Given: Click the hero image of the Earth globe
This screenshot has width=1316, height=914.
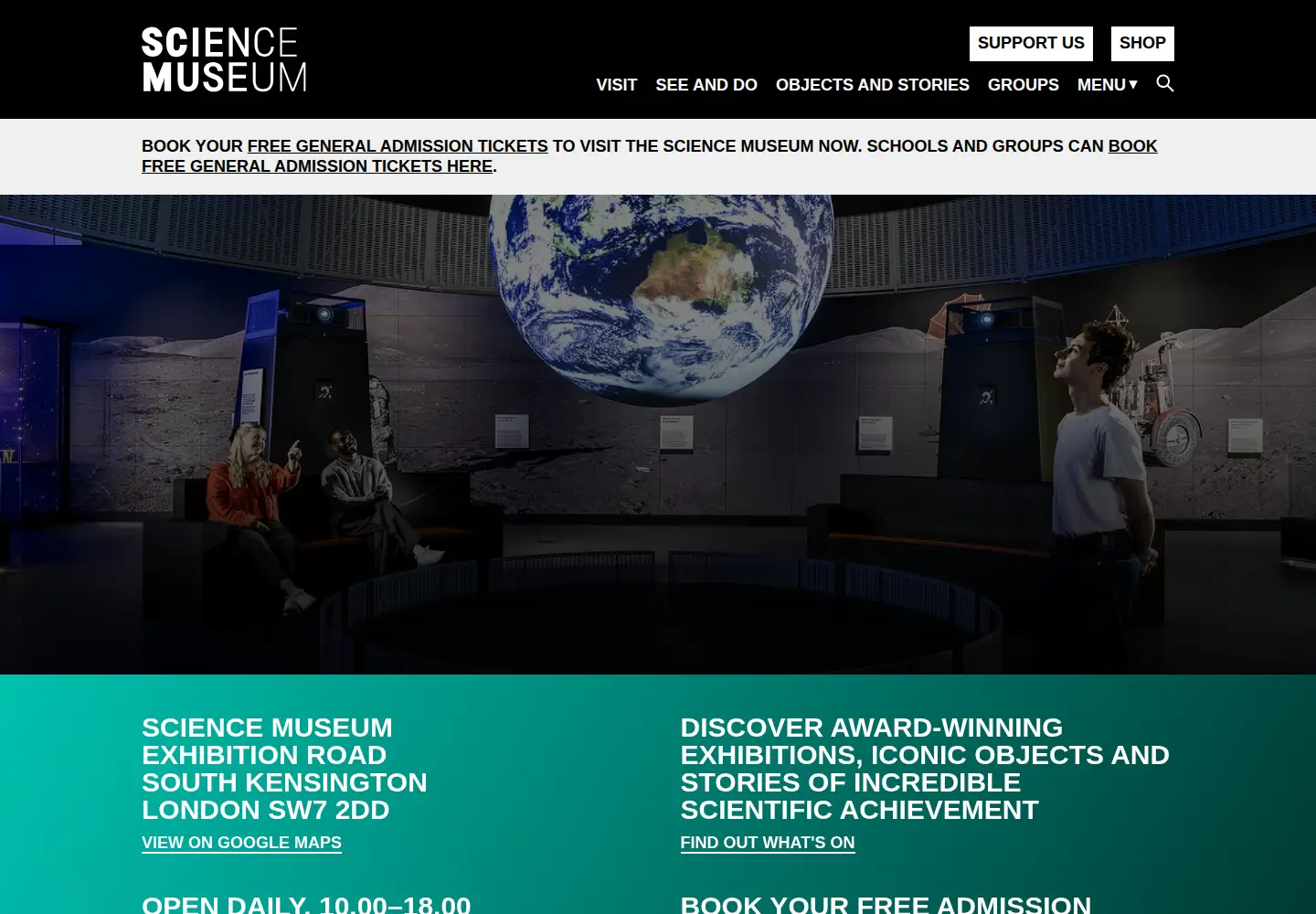Looking at the screenshot, I should [658, 434].
